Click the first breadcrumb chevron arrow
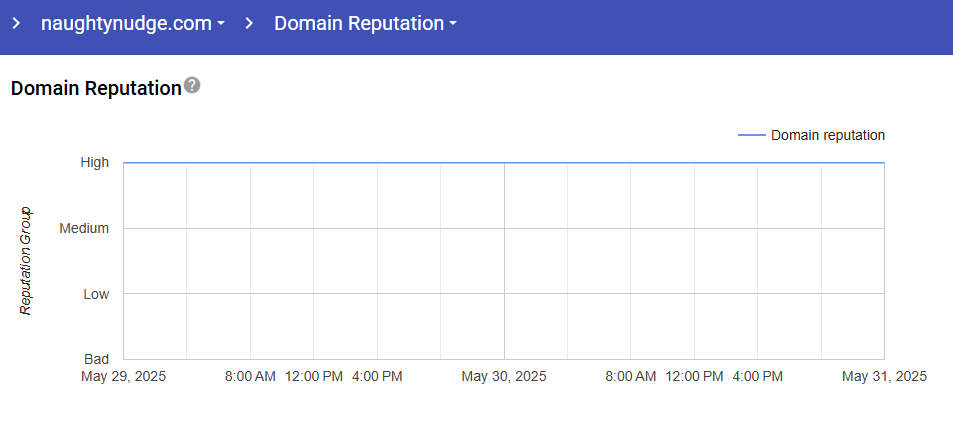This screenshot has width=953, height=426. click(x=16, y=23)
